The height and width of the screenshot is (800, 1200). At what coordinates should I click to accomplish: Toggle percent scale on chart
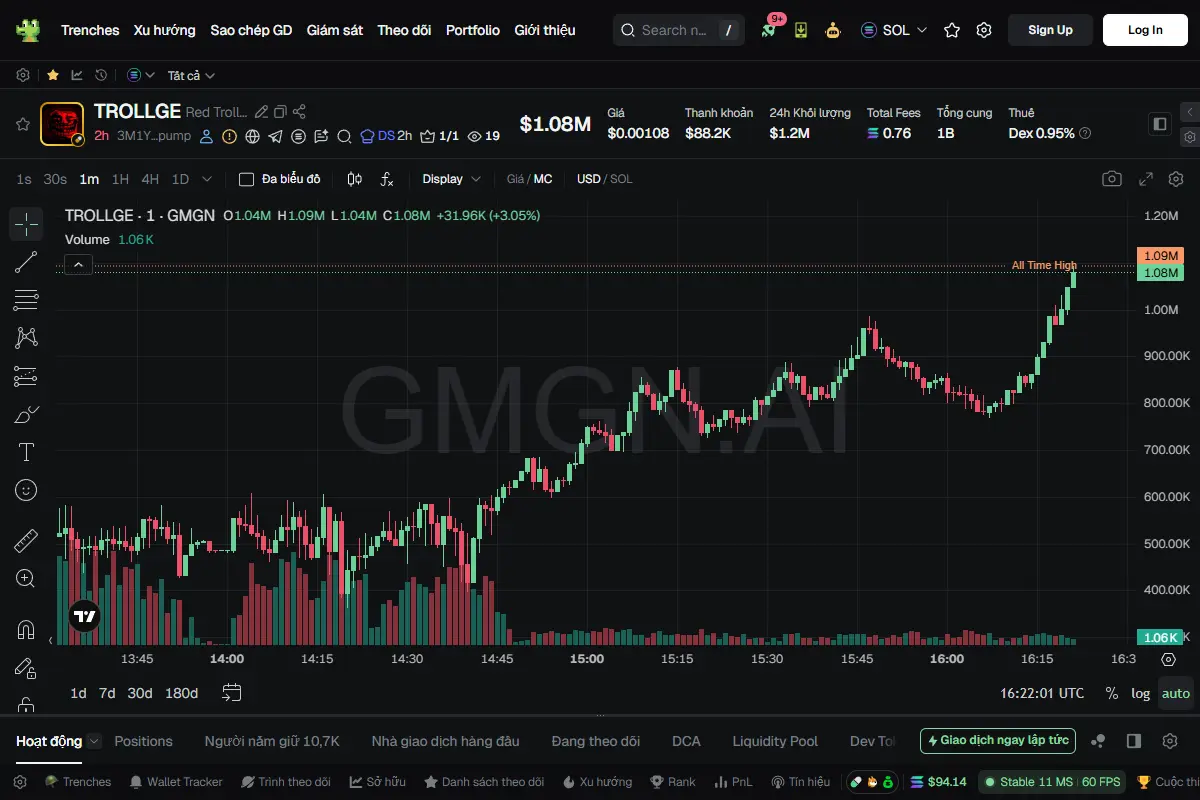[x=1112, y=693]
